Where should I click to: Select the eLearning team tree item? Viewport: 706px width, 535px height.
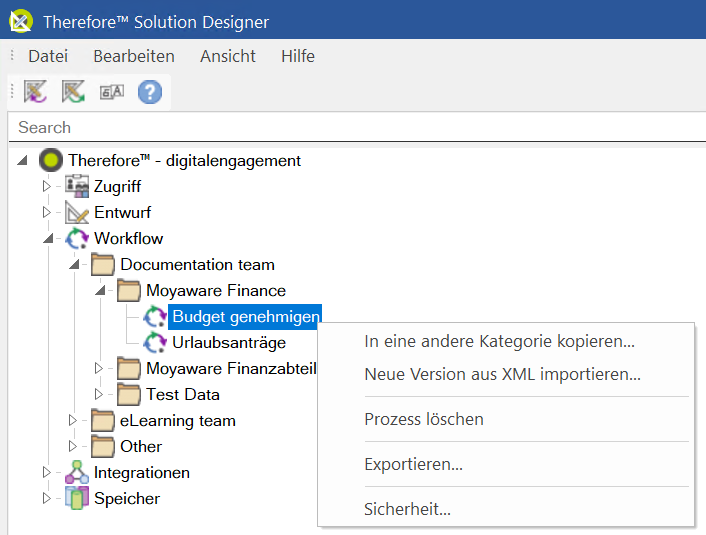178,421
